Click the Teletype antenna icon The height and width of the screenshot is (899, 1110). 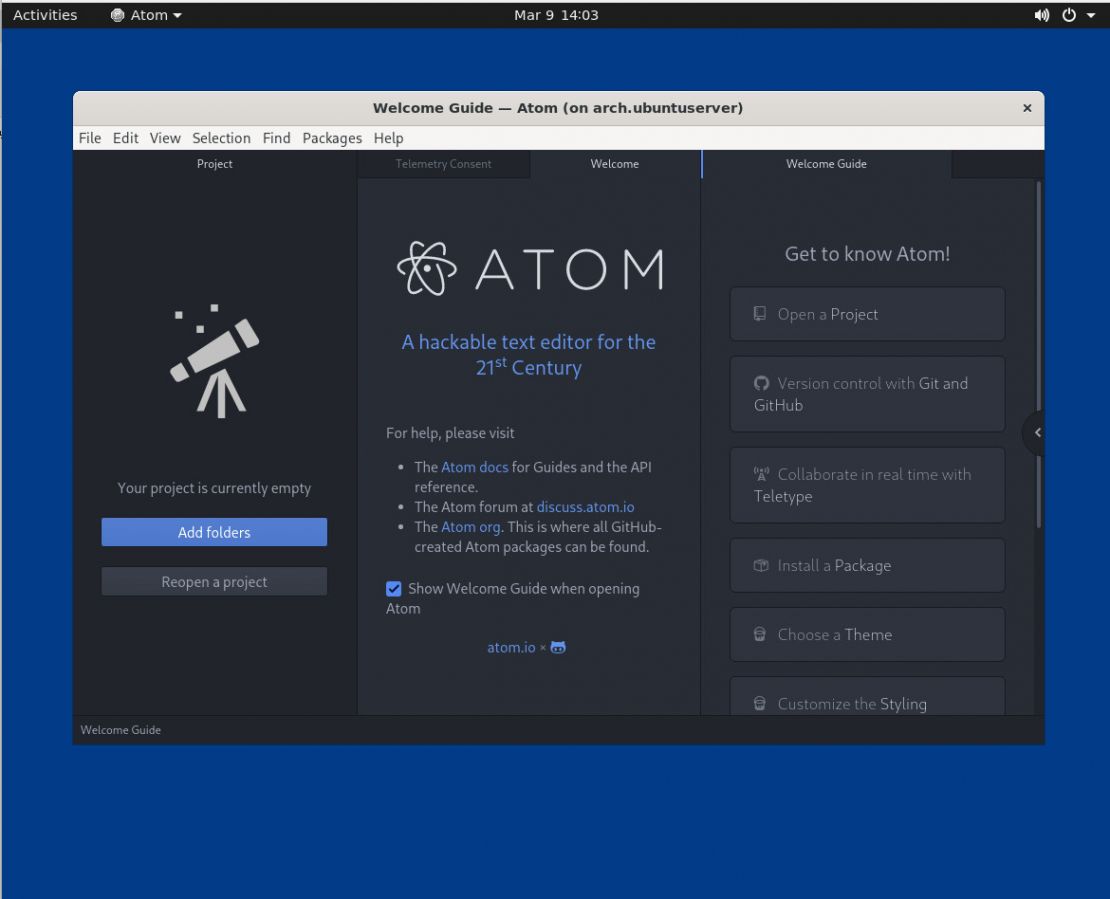761,474
